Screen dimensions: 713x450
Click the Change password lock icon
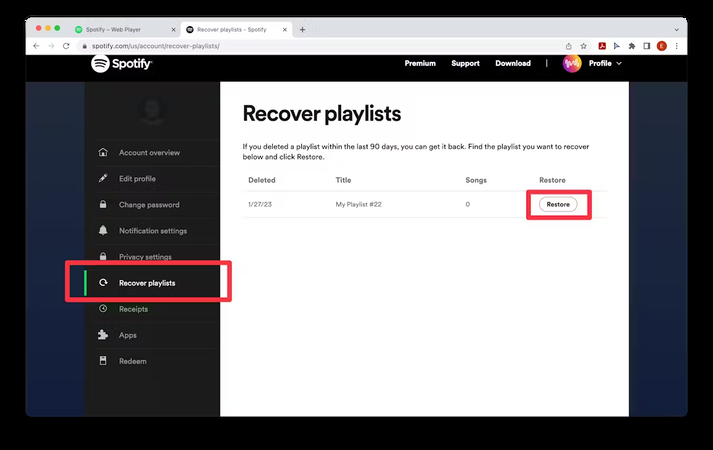103,205
